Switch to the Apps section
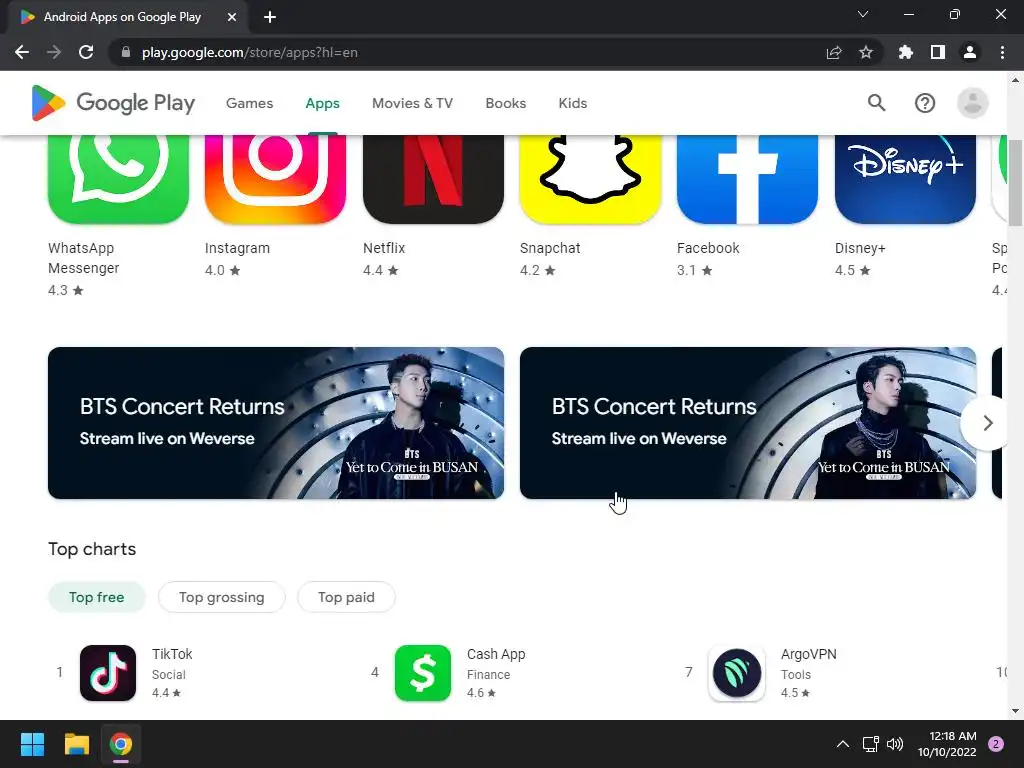Viewport: 1024px width, 768px height. click(x=323, y=103)
